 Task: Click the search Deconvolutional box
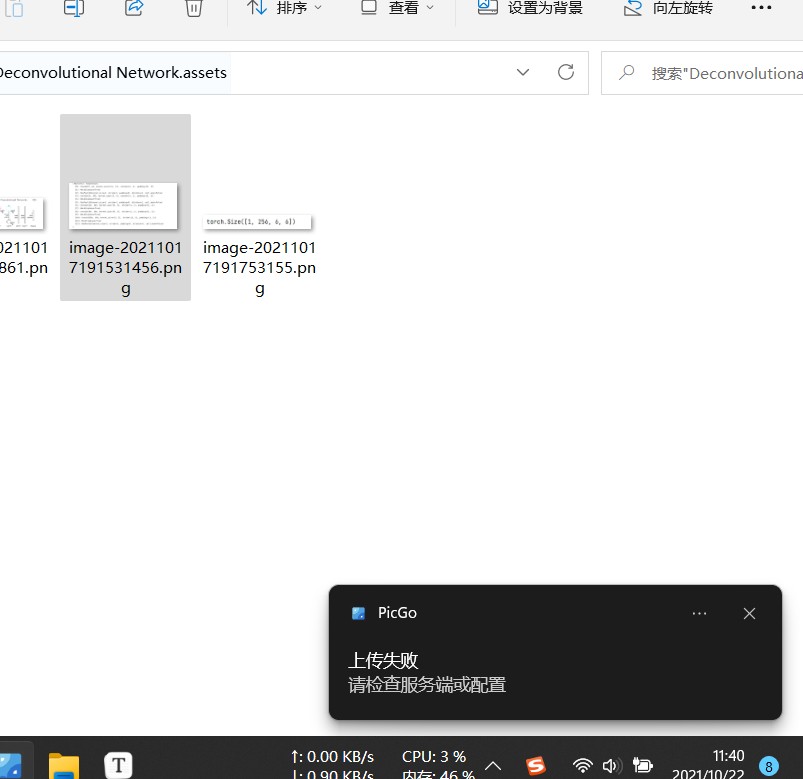[702, 73]
